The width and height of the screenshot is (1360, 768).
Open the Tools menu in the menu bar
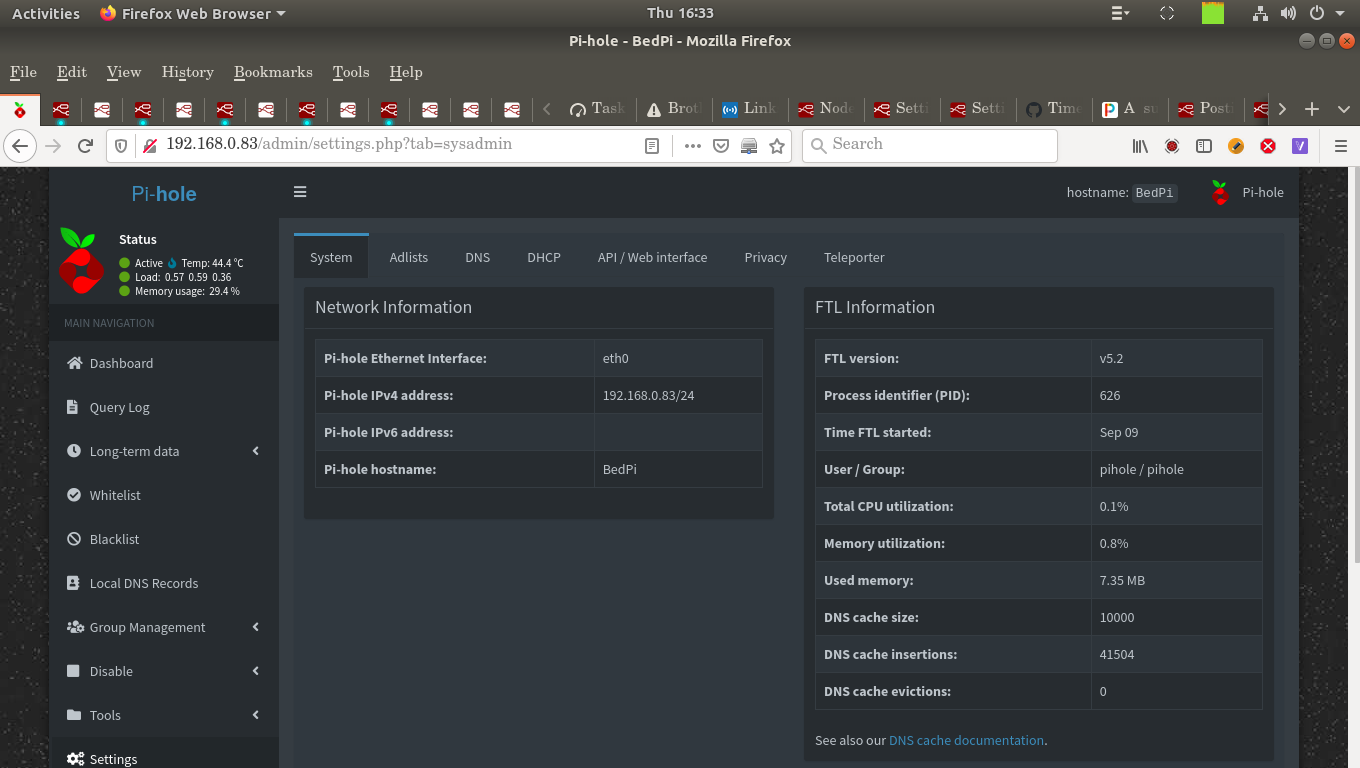click(x=351, y=72)
